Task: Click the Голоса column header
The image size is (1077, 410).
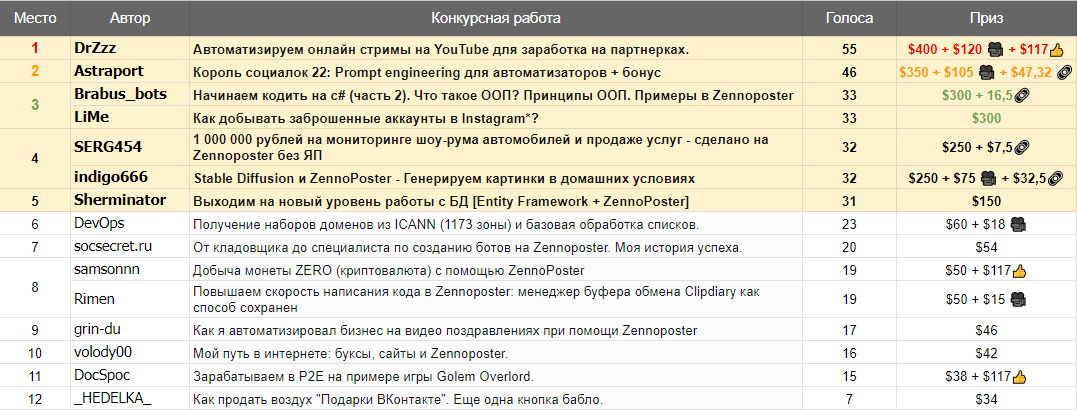Action: [x=849, y=19]
